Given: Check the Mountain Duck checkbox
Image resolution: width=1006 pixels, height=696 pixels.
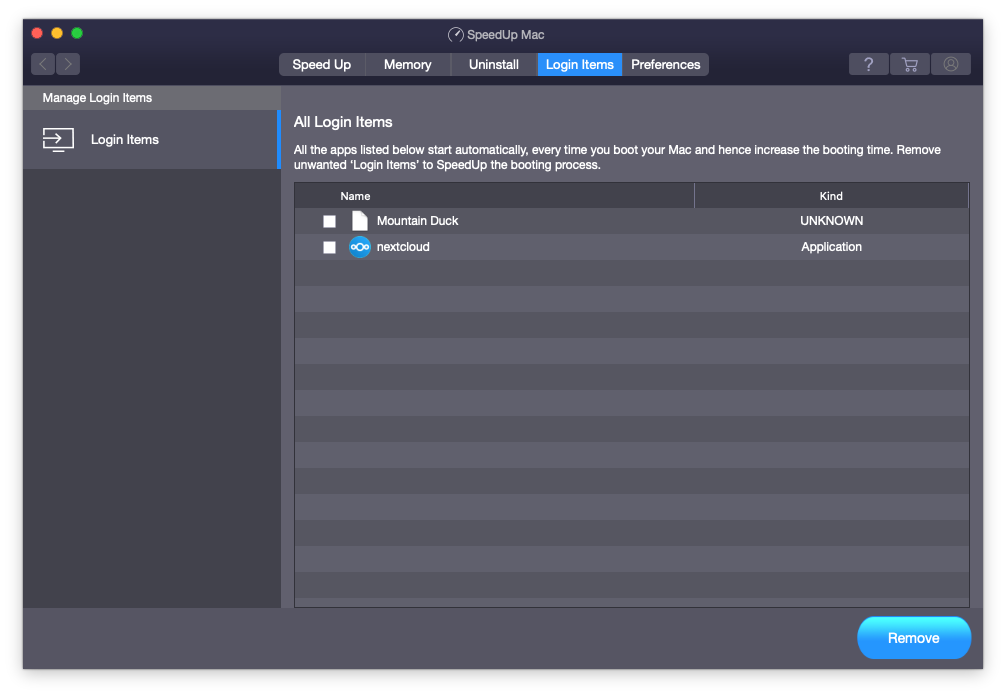Looking at the screenshot, I should (329, 221).
